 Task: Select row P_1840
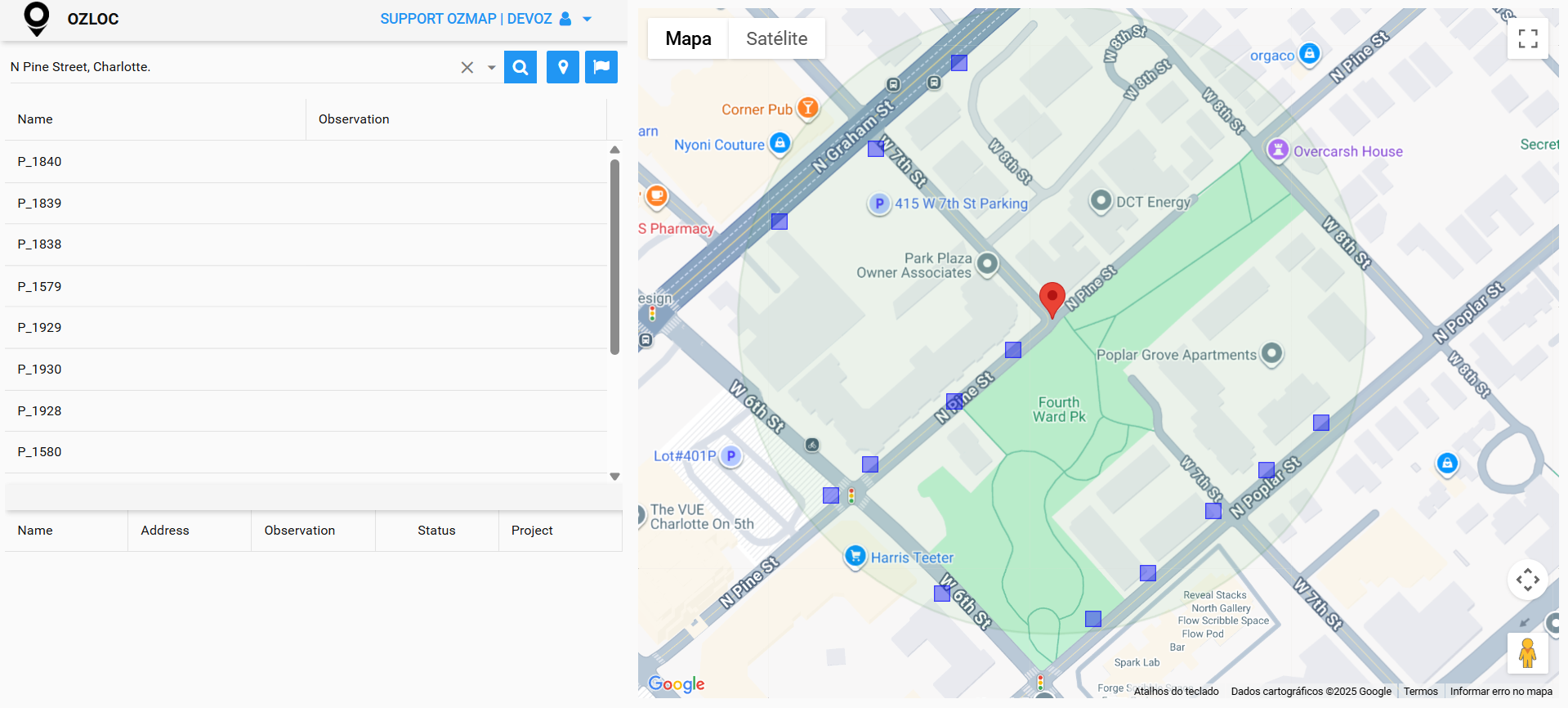tap(306, 162)
